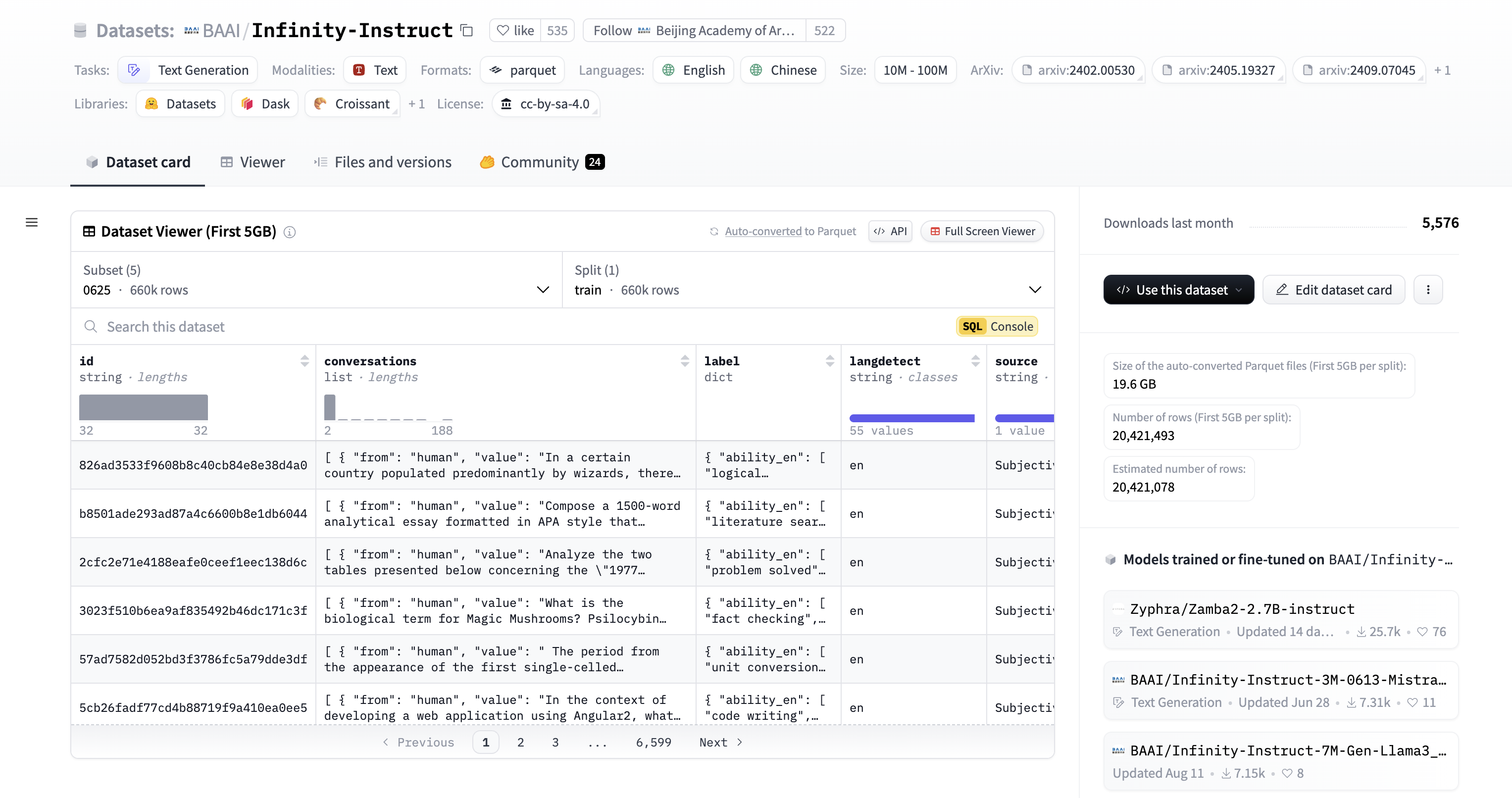Select the Dask library tag
The width and height of the screenshot is (1512, 798).
(265, 104)
